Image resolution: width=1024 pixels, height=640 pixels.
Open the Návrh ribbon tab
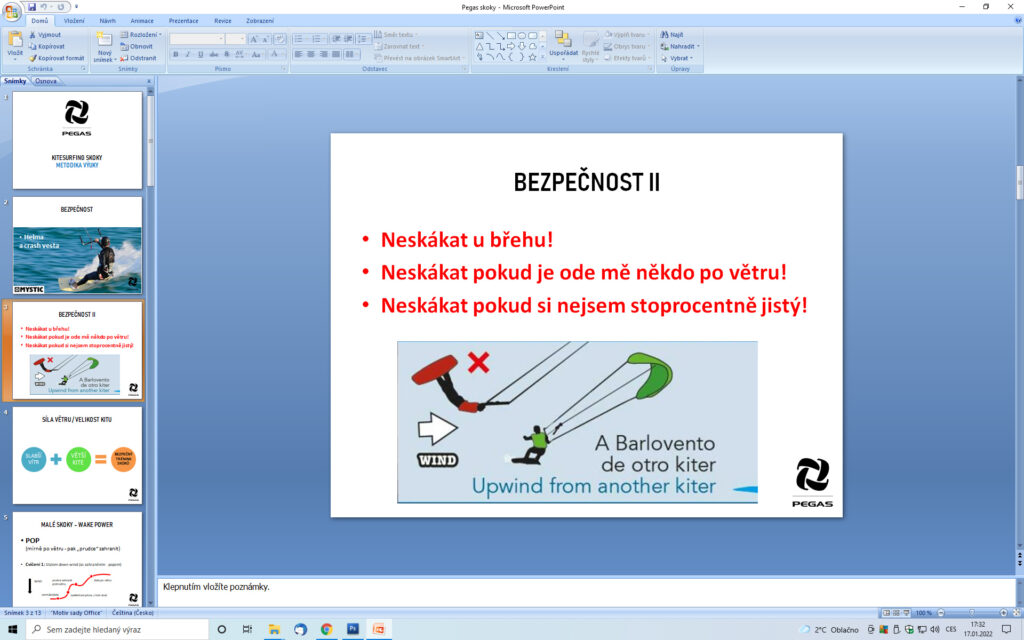coord(107,21)
